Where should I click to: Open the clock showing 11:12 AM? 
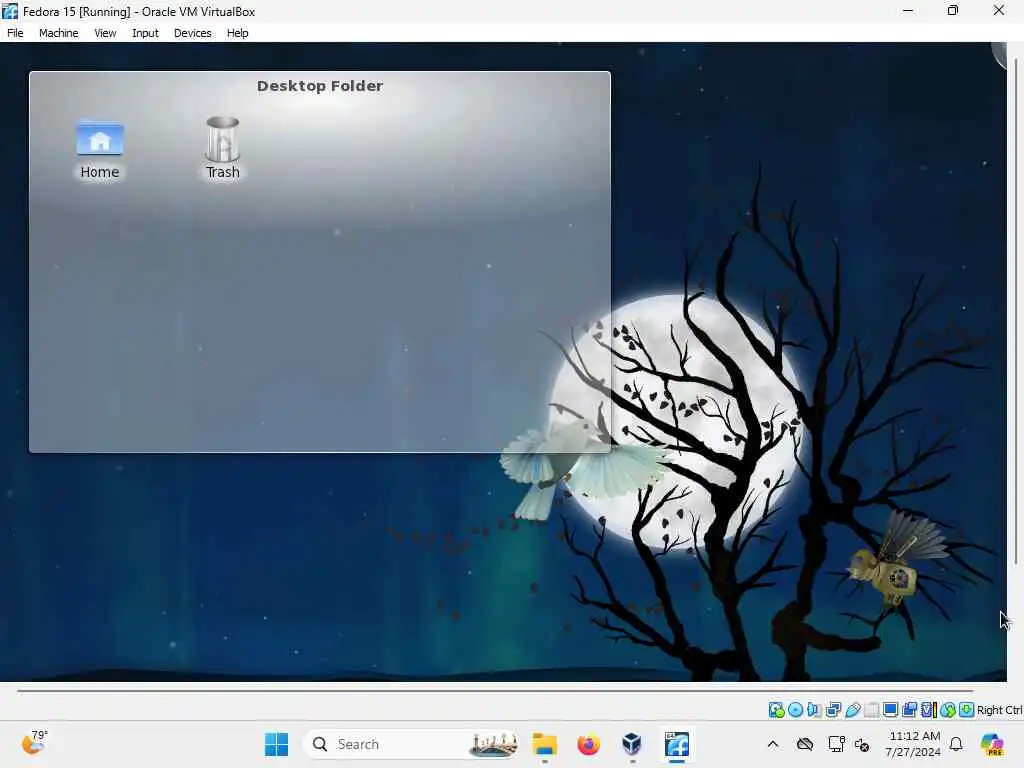914,744
